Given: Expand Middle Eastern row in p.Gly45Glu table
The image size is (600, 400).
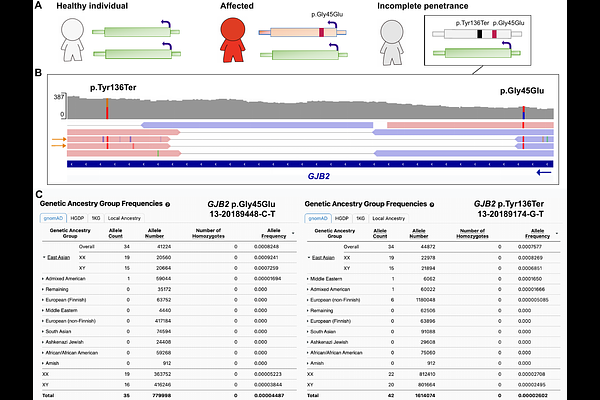Looking at the screenshot, I should pyautogui.click(x=43, y=310).
